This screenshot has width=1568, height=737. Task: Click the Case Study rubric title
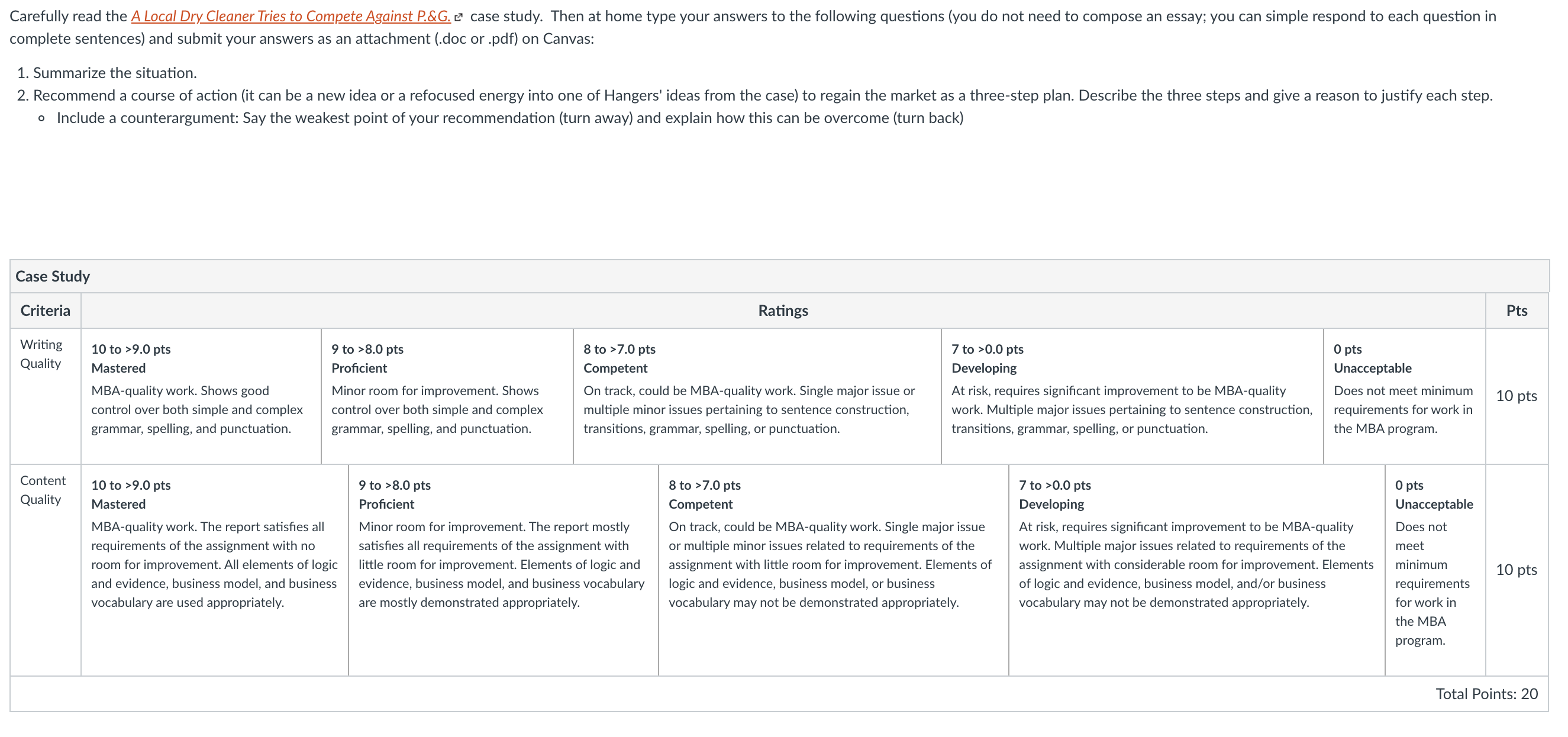tap(52, 276)
